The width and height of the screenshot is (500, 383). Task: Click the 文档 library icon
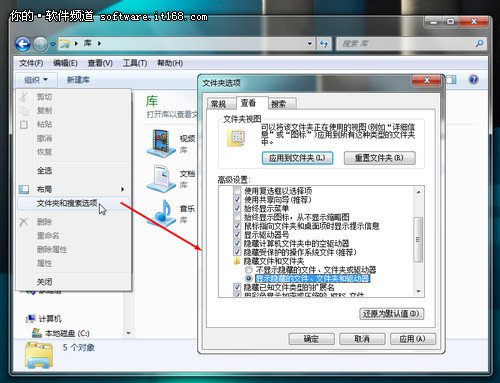coord(161,178)
